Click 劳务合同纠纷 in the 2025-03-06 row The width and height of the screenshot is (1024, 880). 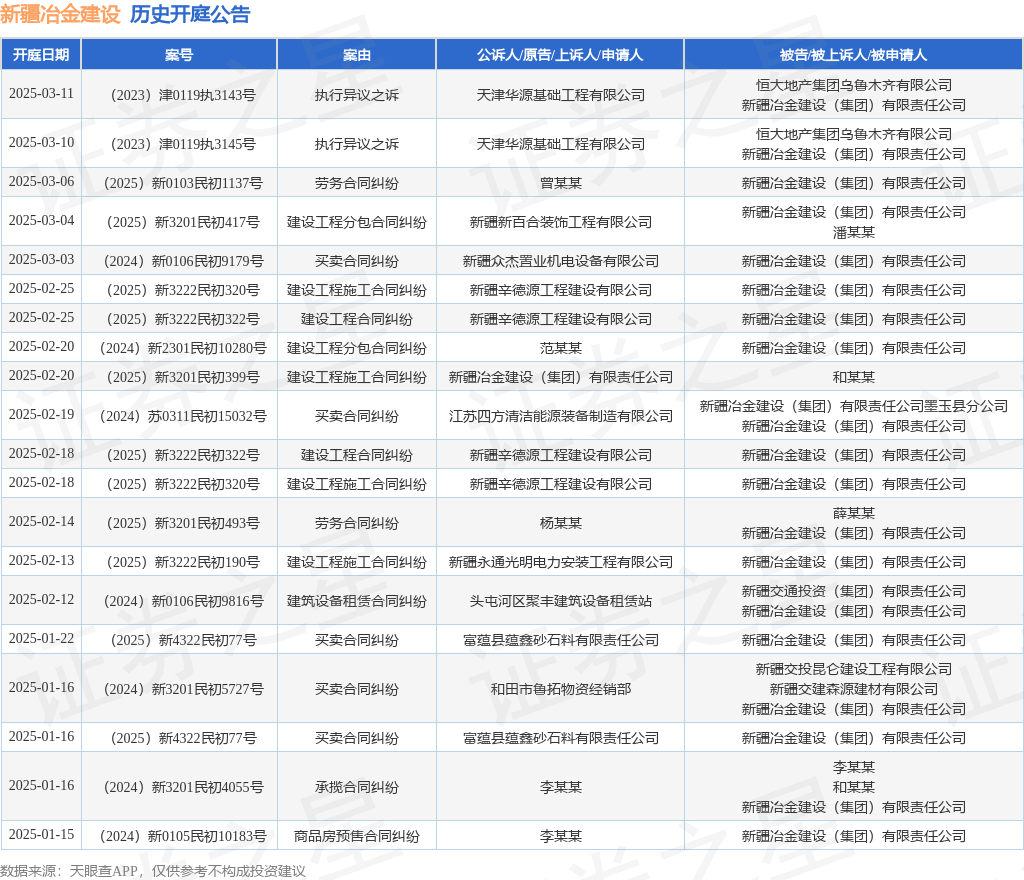point(357,183)
